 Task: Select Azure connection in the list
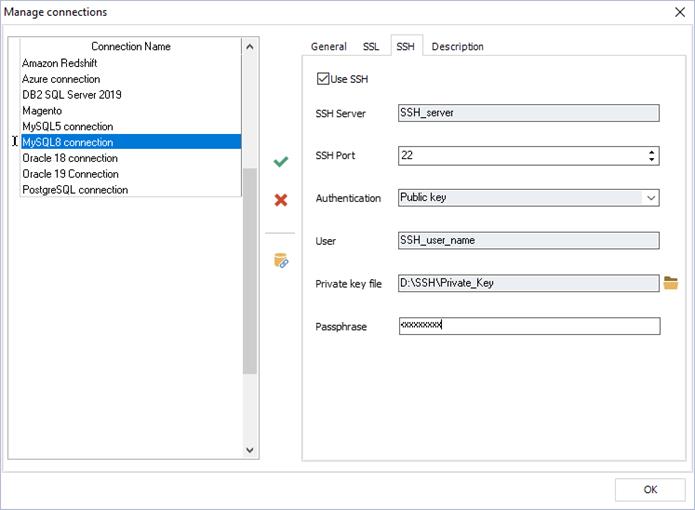tap(131, 79)
